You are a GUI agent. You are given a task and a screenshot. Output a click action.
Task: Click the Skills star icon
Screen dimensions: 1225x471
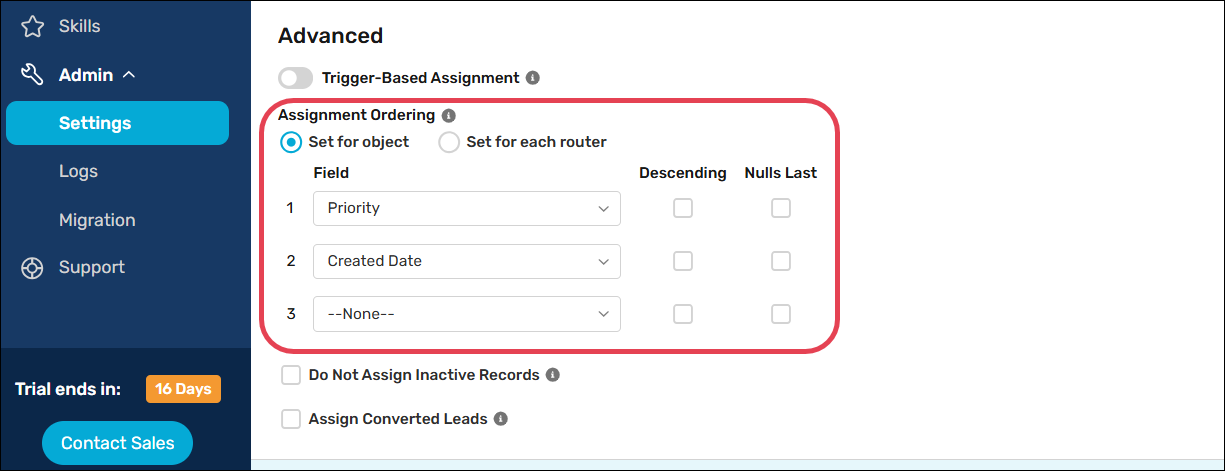click(32, 27)
